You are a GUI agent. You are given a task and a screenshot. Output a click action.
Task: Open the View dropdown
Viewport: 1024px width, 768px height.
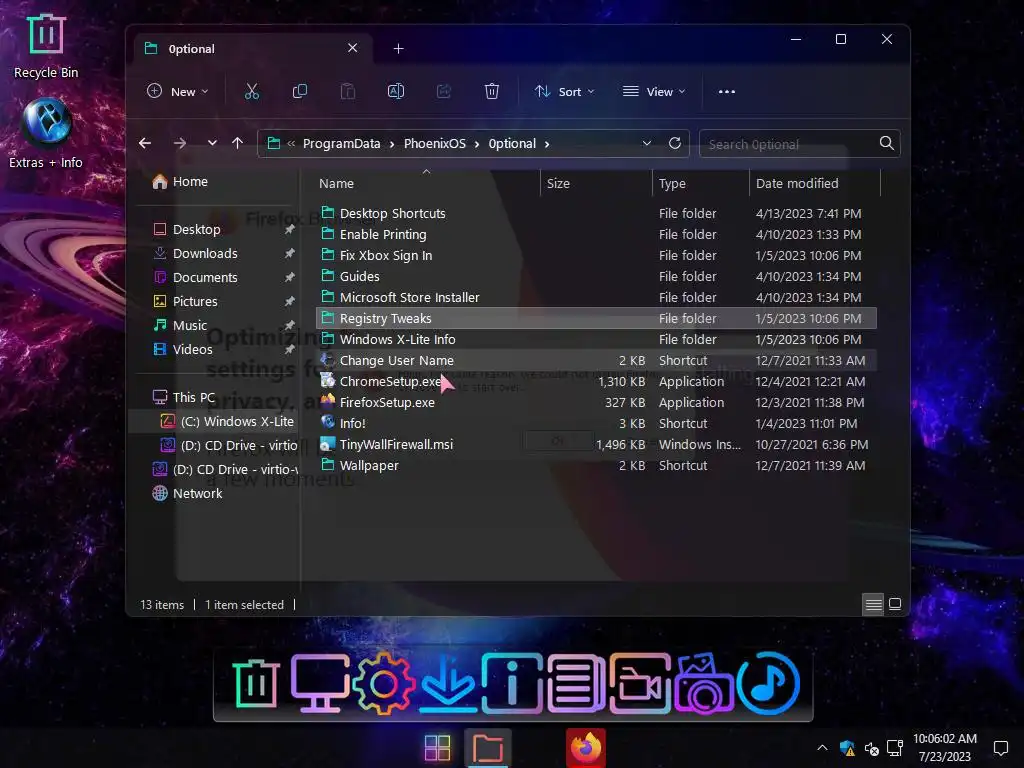click(654, 91)
